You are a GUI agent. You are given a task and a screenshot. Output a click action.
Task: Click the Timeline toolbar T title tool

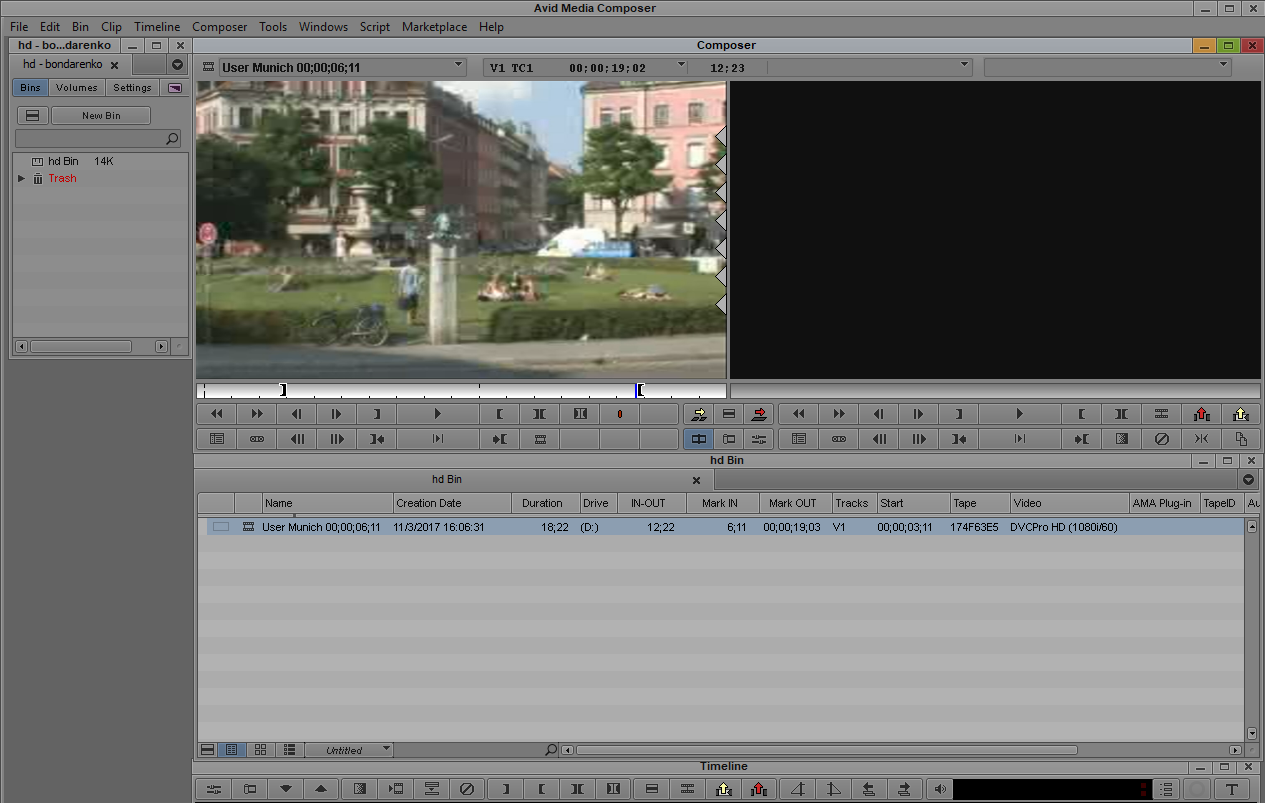click(1232, 790)
